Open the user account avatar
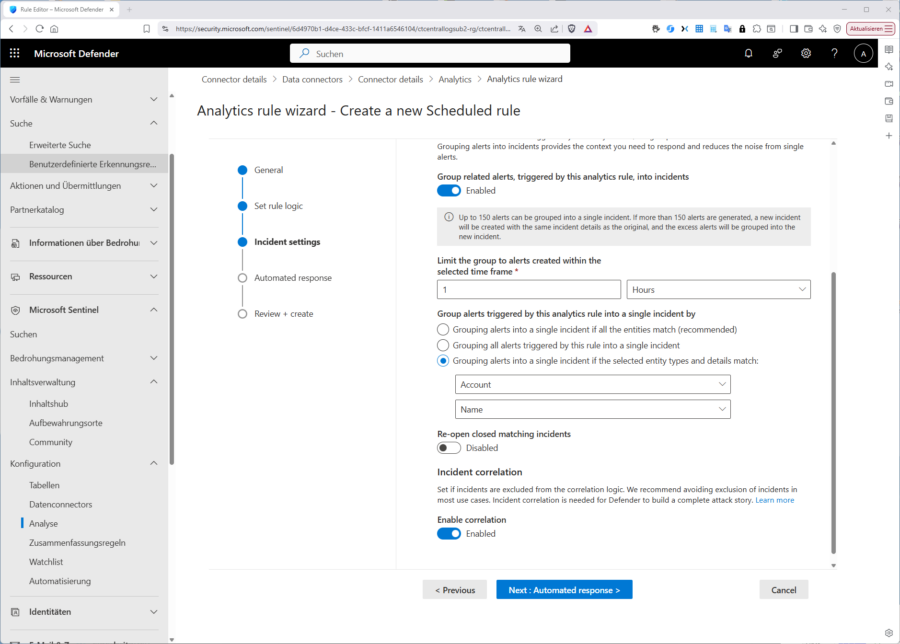This screenshot has width=900, height=644. [x=863, y=53]
